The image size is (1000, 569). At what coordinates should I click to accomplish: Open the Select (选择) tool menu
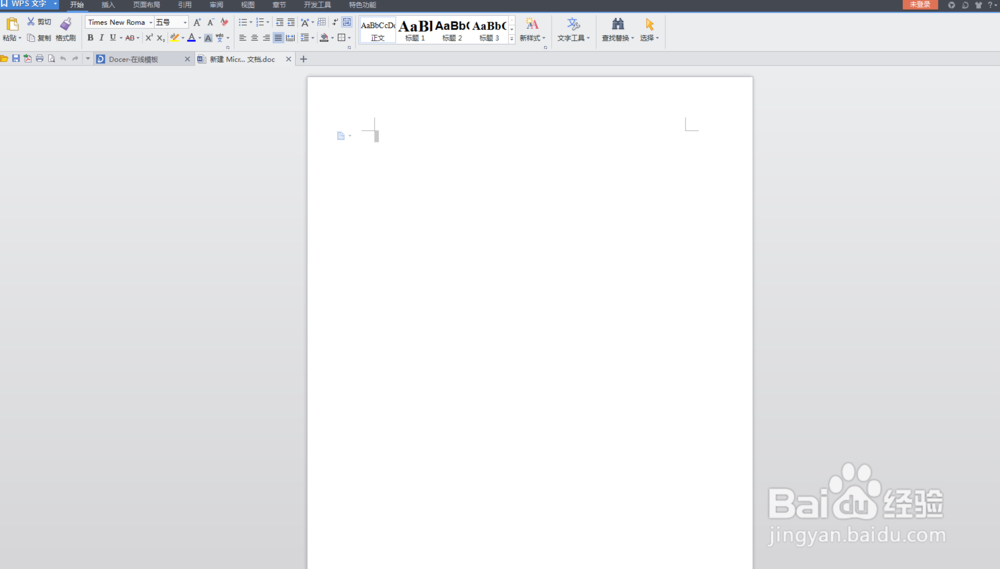[x=649, y=30]
